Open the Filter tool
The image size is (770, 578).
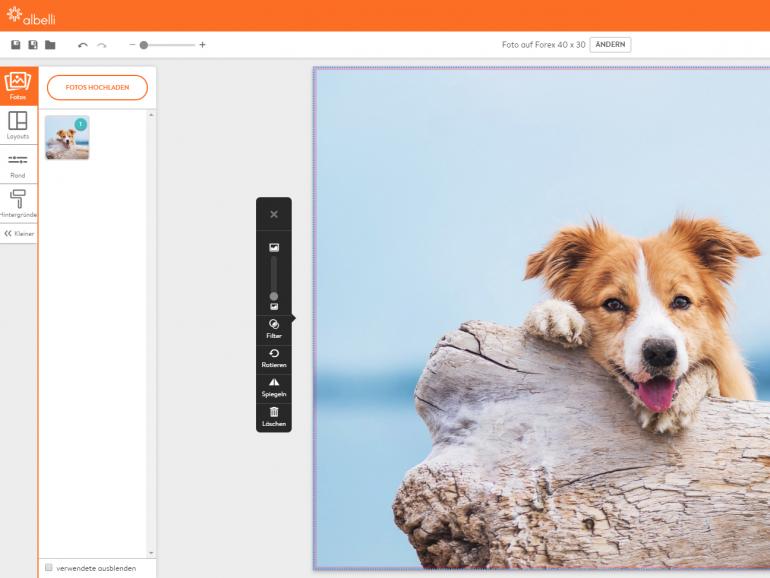point(274,329)
